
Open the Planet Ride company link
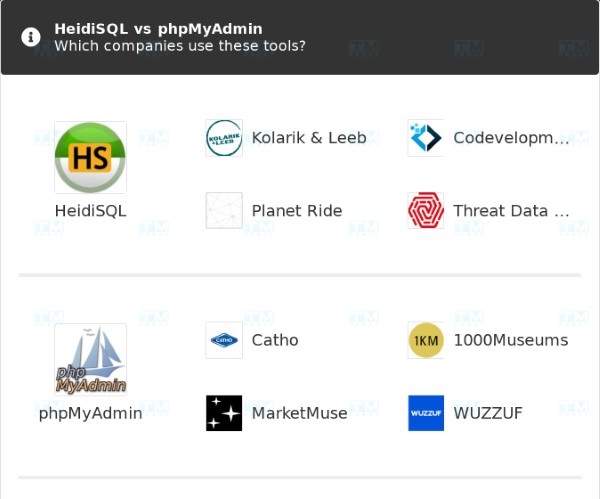pyautogui.click(x=297, y=211)
